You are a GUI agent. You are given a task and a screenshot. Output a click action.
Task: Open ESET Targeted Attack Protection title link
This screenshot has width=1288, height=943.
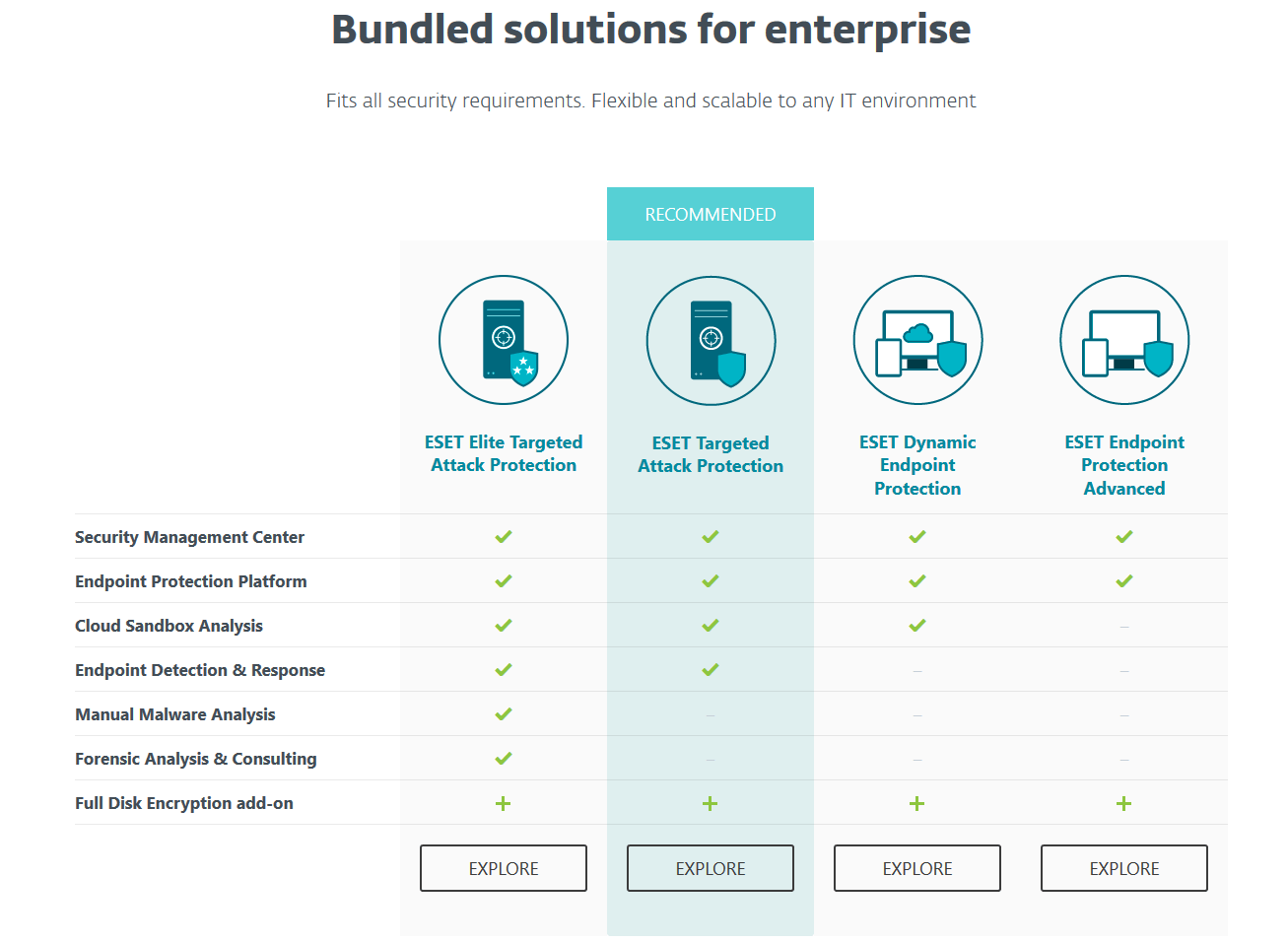point(711,454)
